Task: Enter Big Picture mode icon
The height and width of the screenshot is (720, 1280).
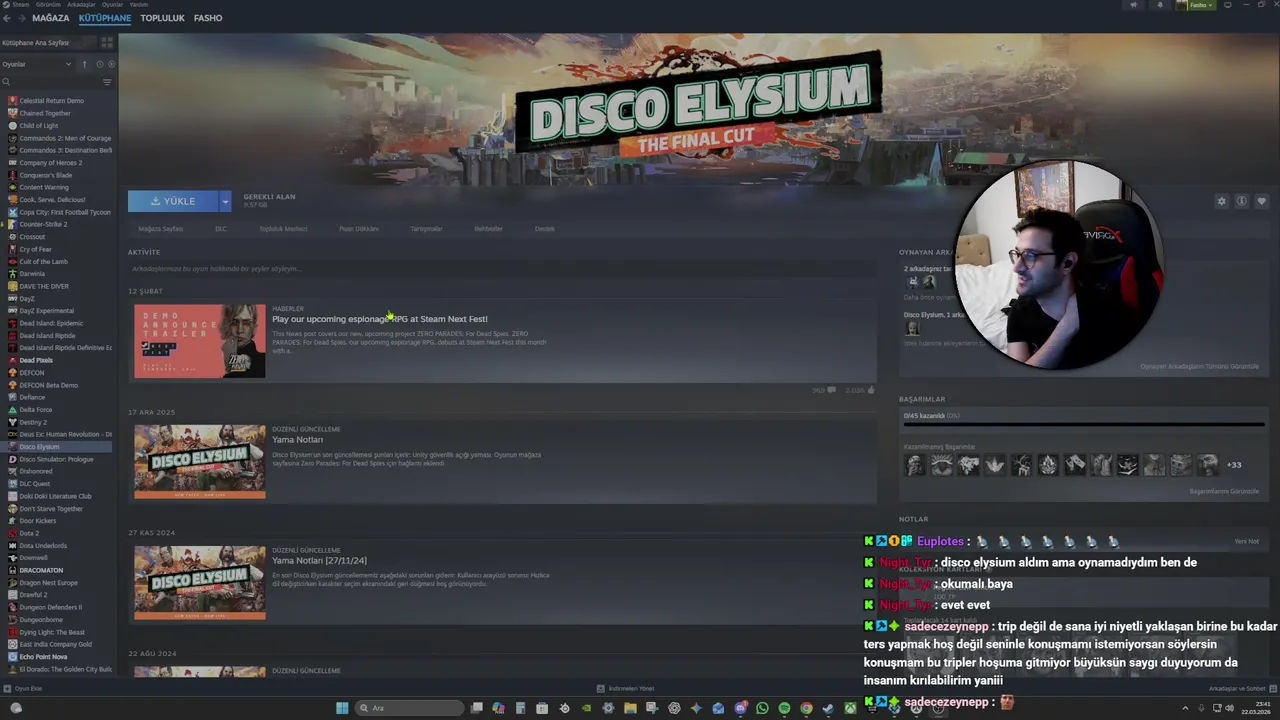Action: (x=1228, y=5)
